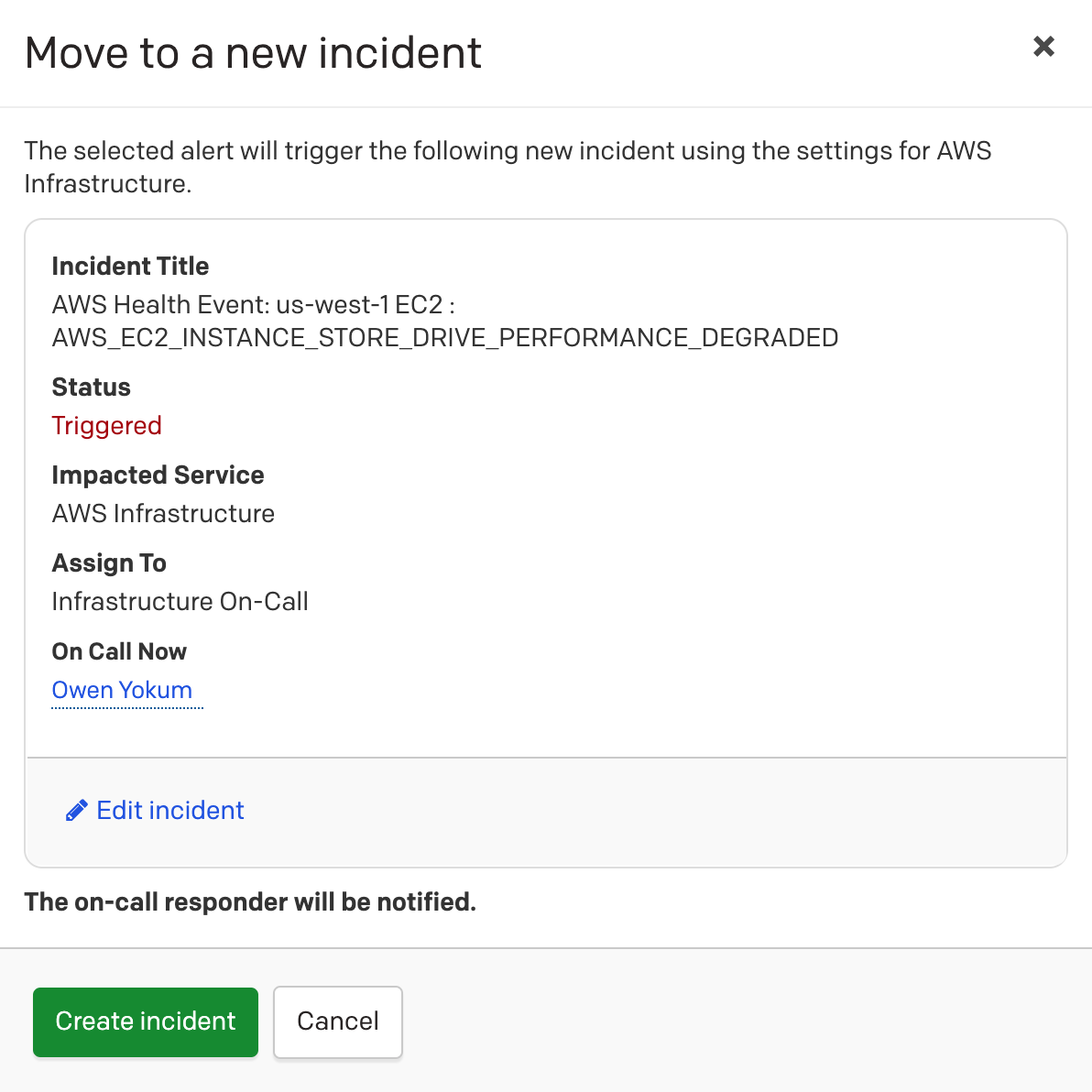Click the on-call responder will be notified notice

click(250, 901)
